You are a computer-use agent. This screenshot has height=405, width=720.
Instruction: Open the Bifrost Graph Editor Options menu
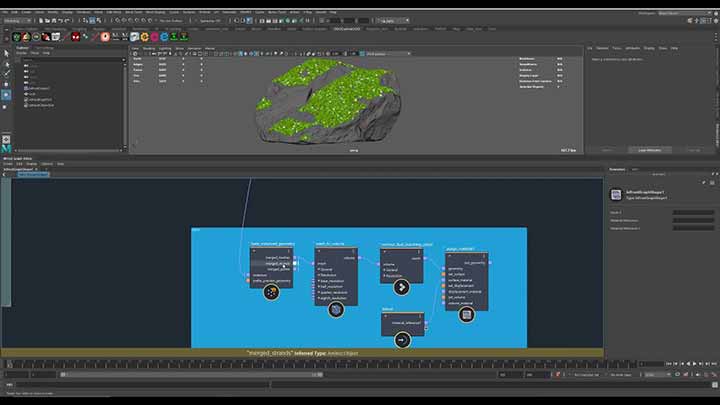click(47, 164)
